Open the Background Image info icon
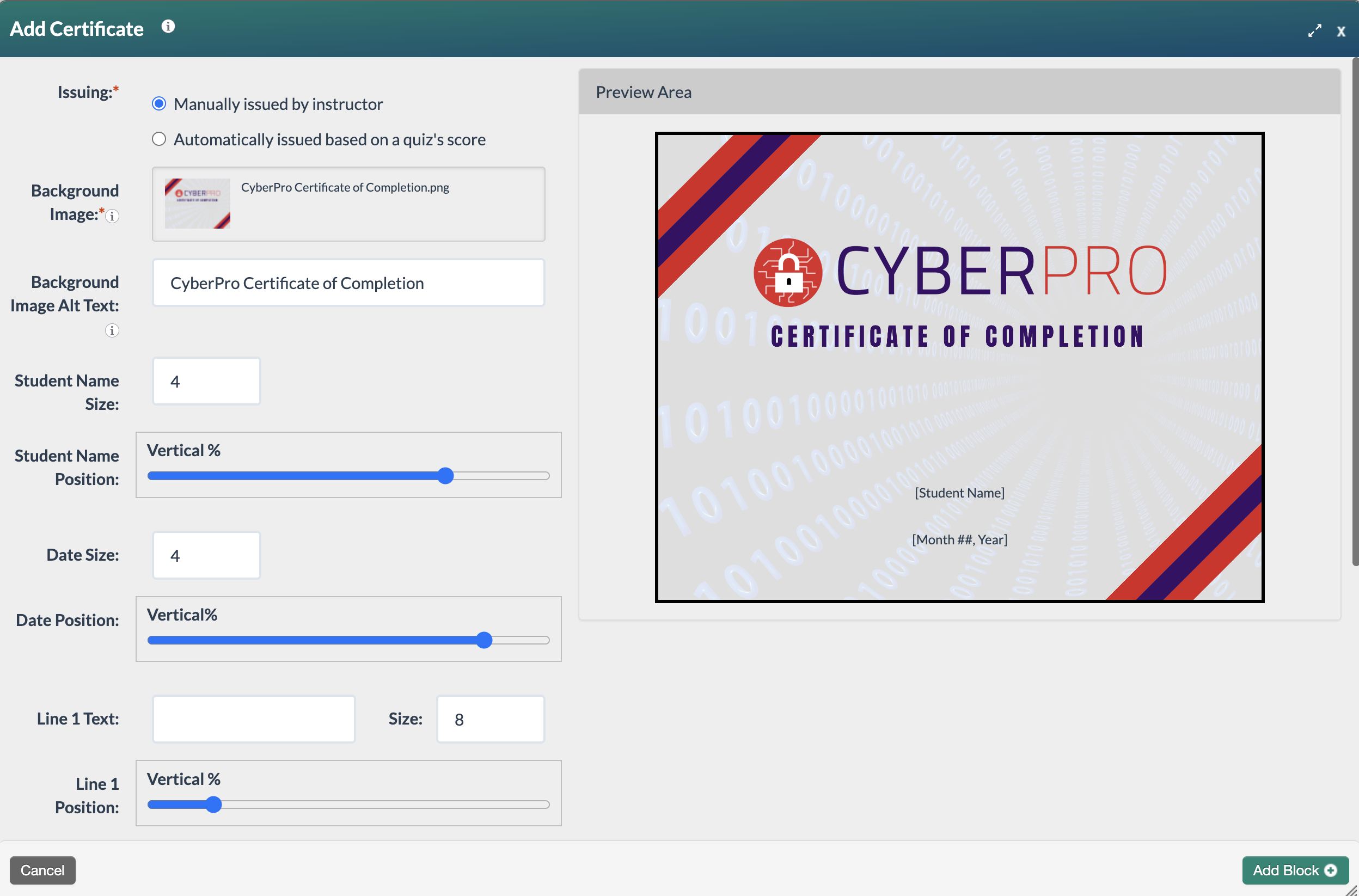Viewport: 1359px width, 896px height. point(112,216)
